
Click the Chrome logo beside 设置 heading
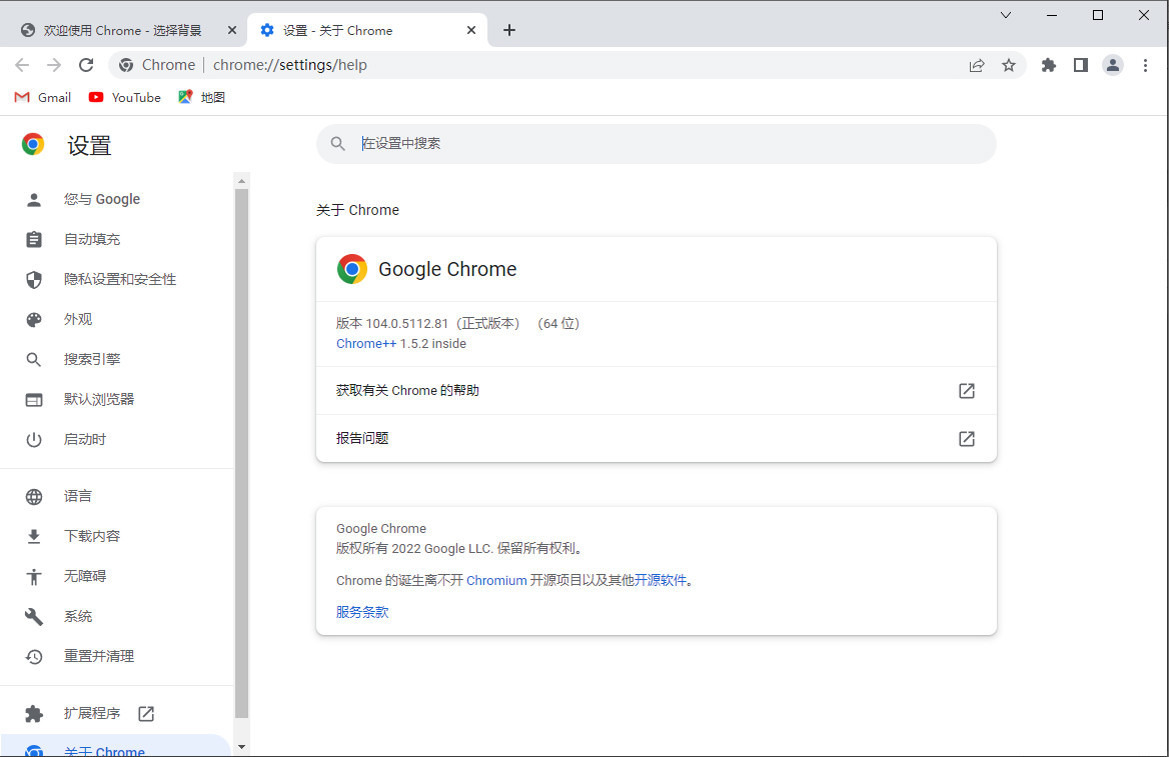33,144
